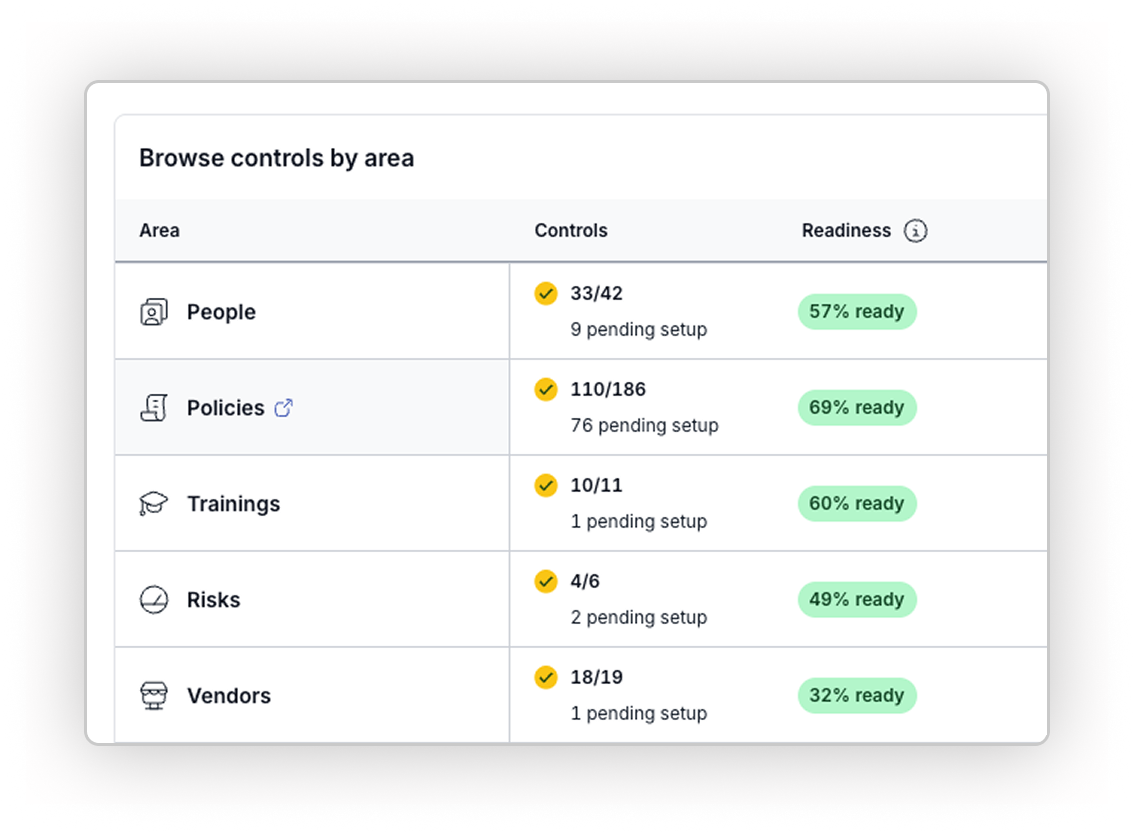Click the yellow checkmark beside 10/11
Screen dimensions: 1134x834
pyautogui.click(x=546, y=485)
